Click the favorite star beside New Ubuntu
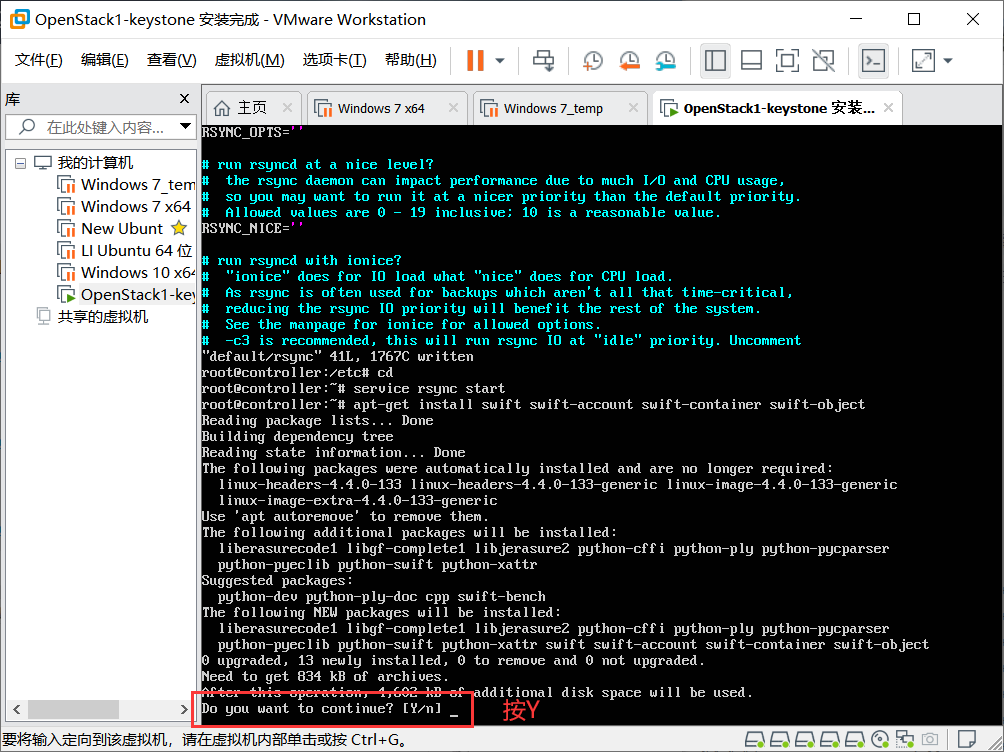Viewport: 1004px width, 752px height. click(179, 227)
